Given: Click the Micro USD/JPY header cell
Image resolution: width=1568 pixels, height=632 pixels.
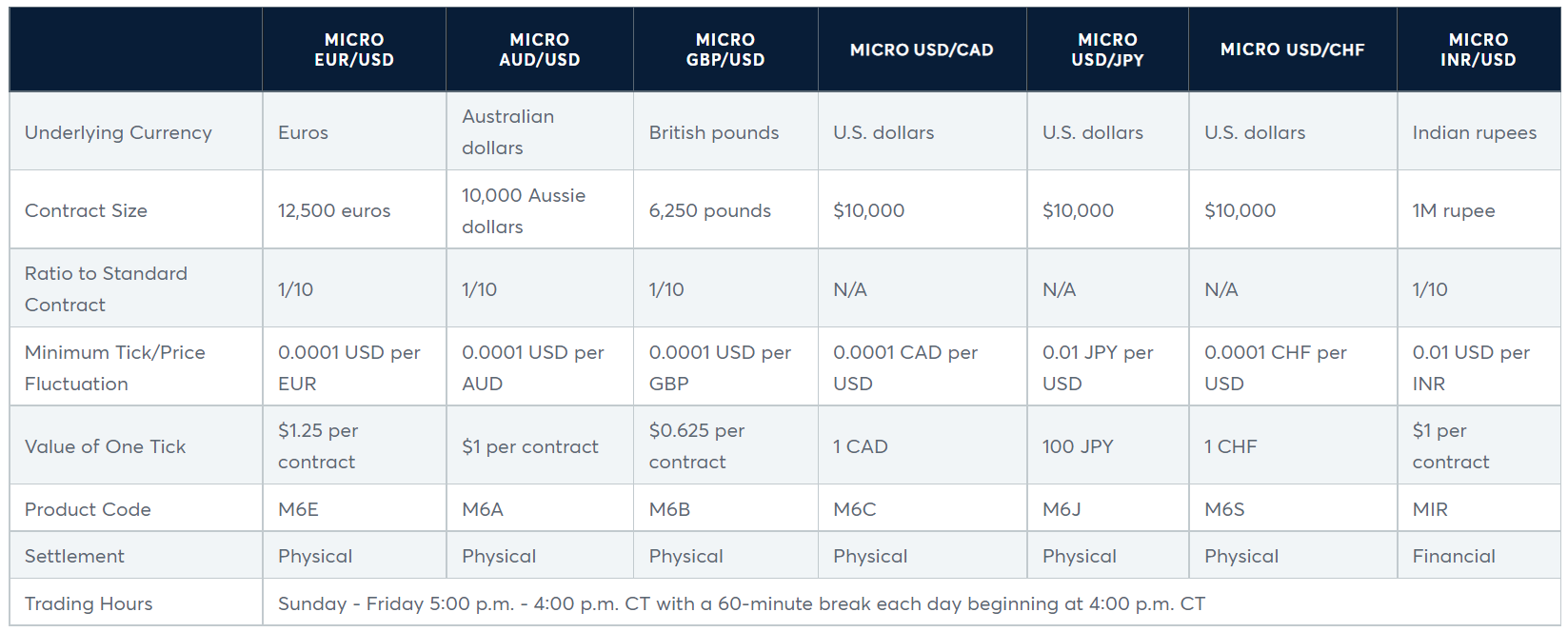Looking at the screenshot, I should click(x=1106, y=49).
